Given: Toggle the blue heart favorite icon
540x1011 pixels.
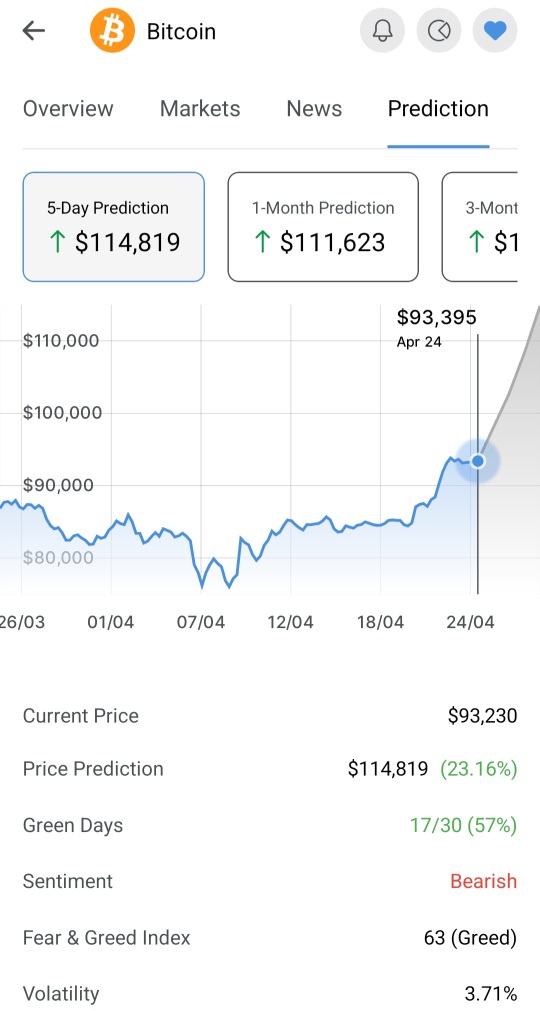Looking at the screenshot, I should [495, 30].
